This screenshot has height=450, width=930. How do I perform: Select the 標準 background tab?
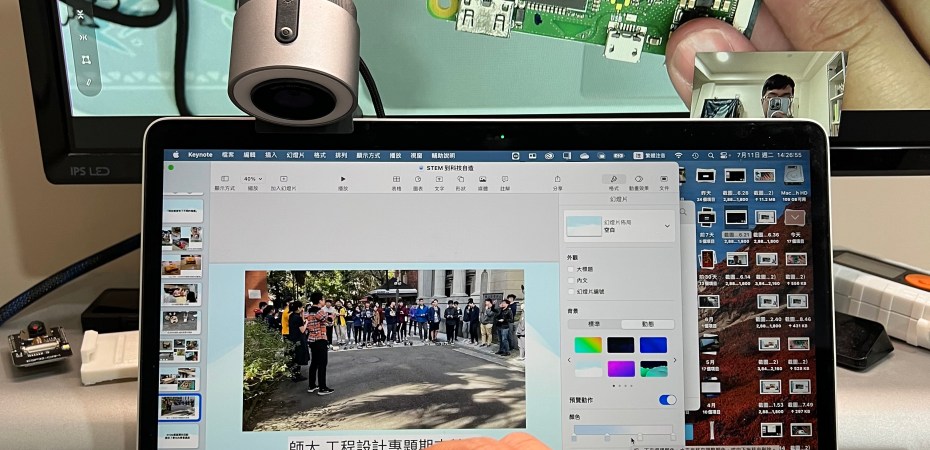[594, 324]
